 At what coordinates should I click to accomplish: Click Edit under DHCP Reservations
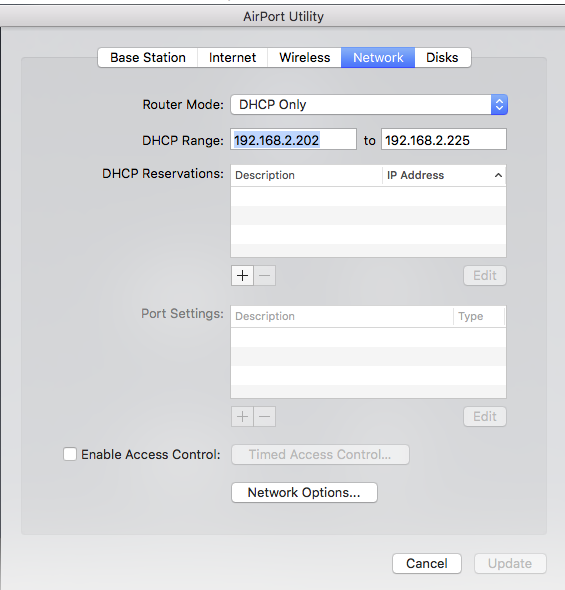pyautogui.click(x=485, y=275)
